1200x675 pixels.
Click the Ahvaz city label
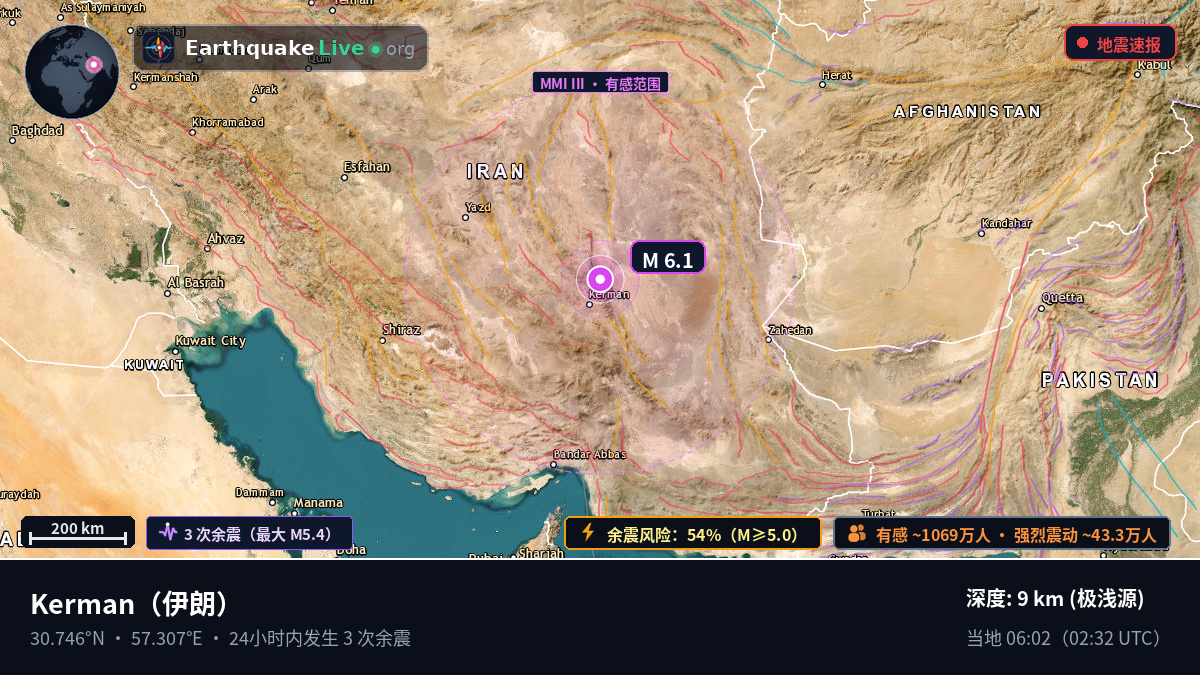(225, 239)
